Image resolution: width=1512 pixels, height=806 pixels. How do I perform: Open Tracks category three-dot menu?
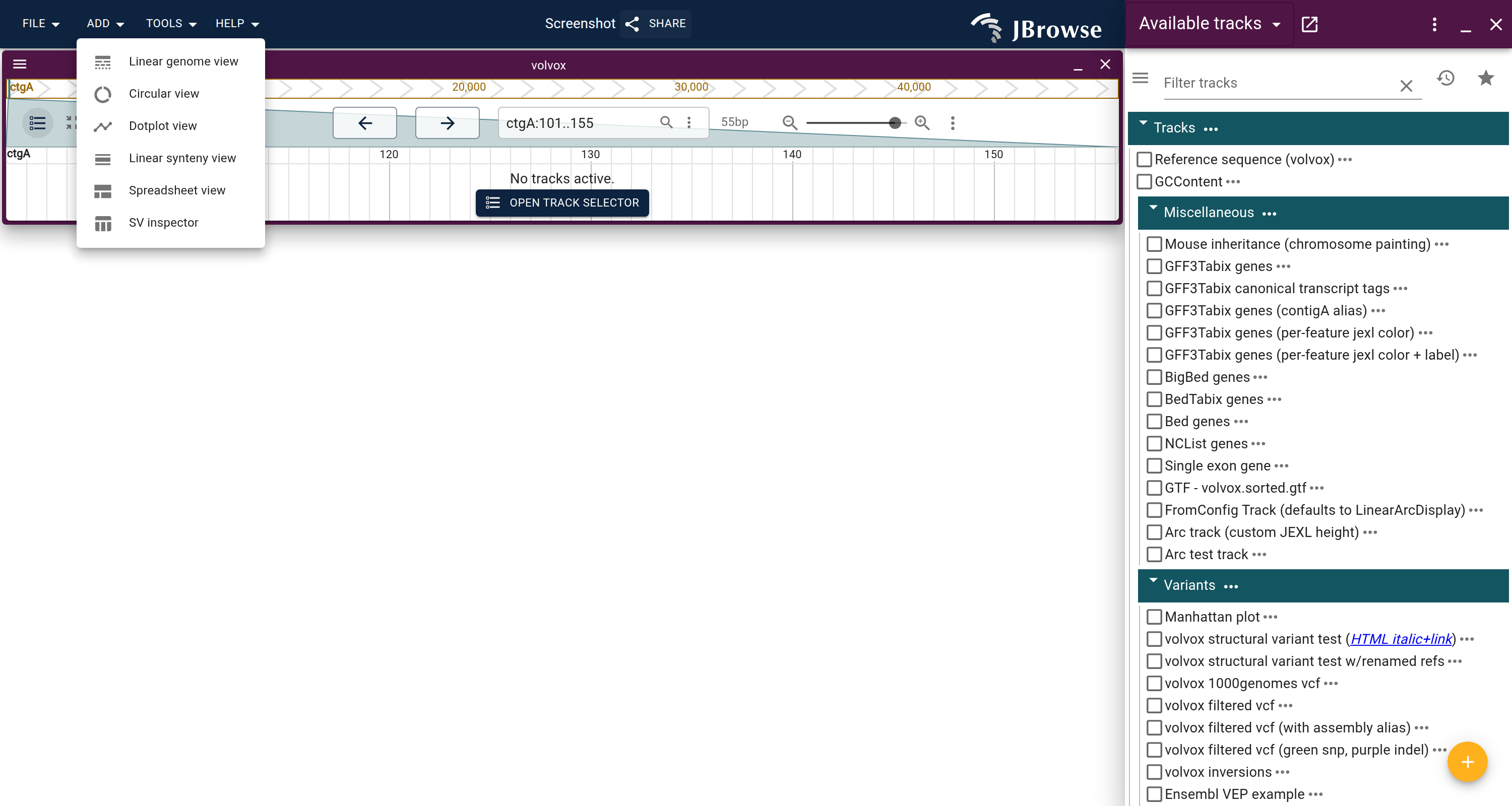pyautogui.click(x=1211, y=128)
